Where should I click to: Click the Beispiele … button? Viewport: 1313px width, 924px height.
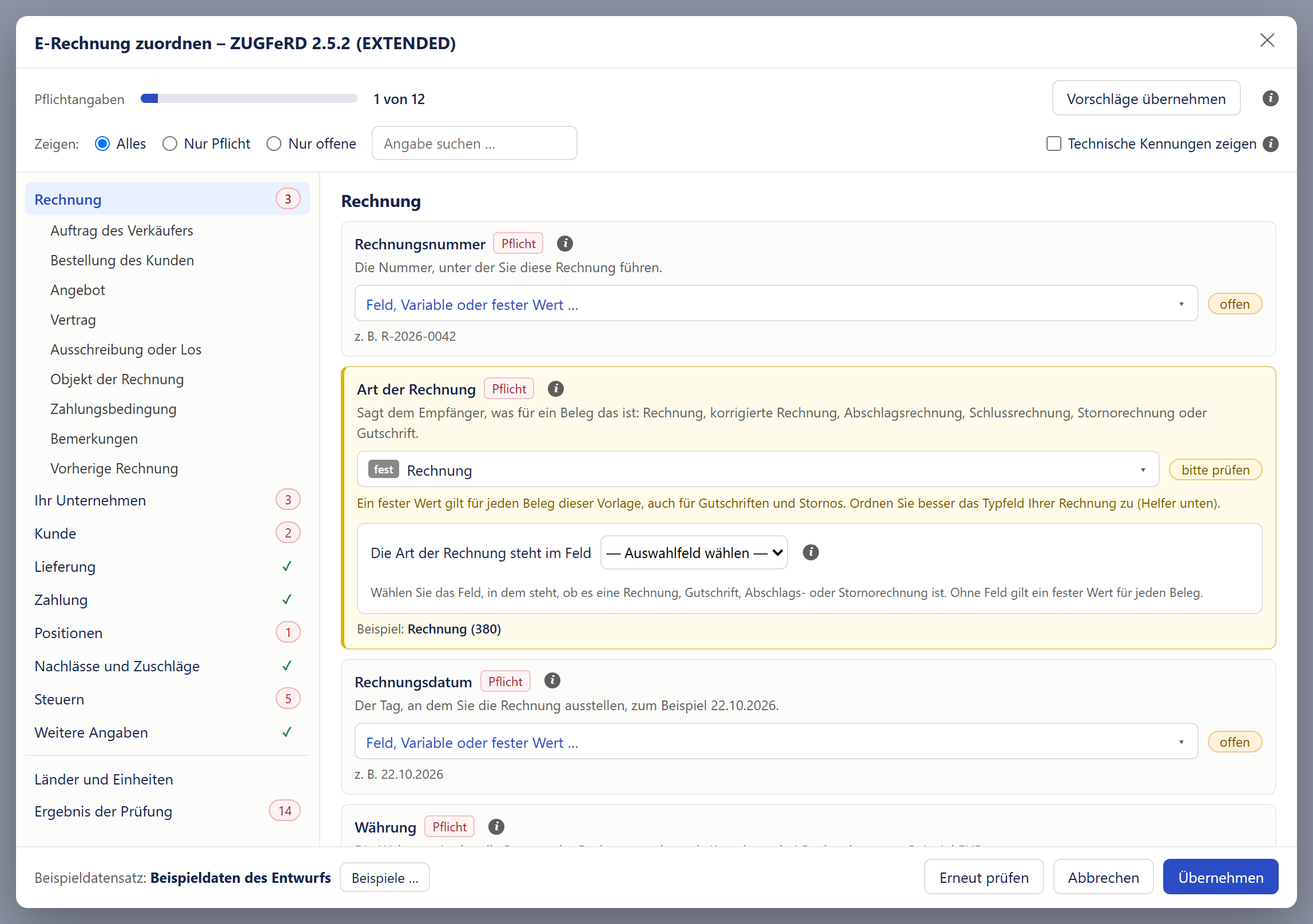coord(385,878)
